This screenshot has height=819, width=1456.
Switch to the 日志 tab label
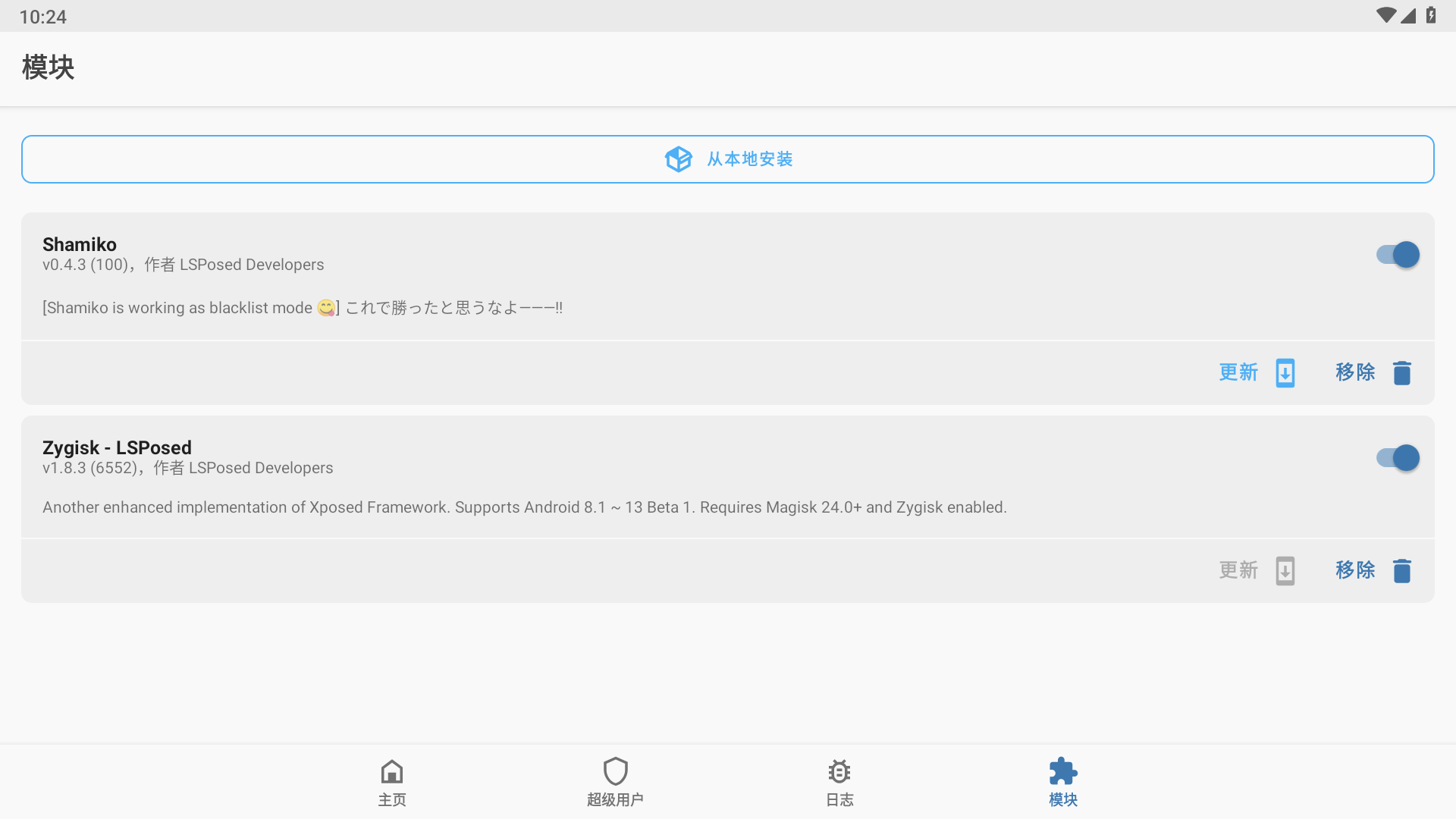coord(839,800)
